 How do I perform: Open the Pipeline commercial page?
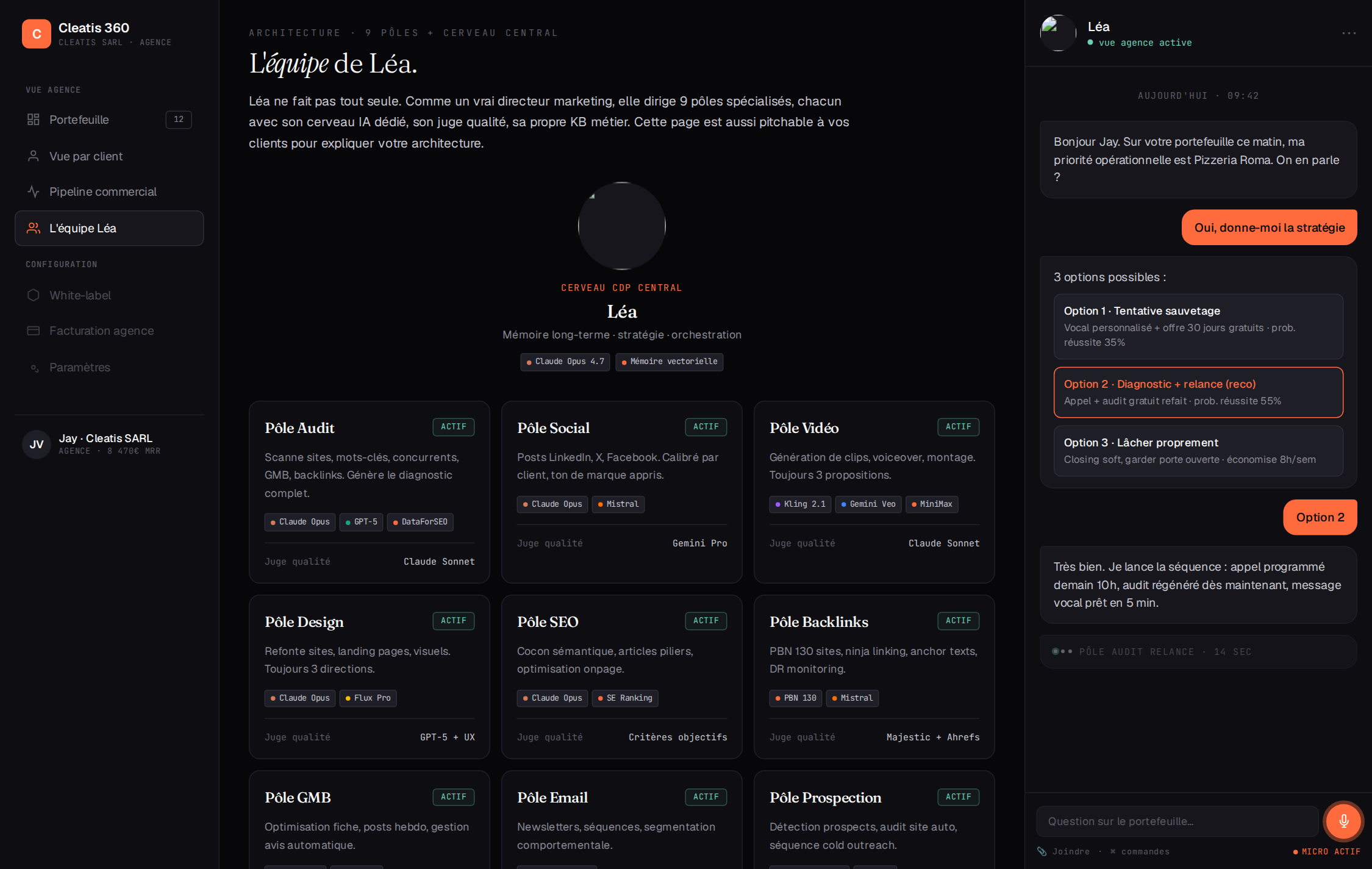[109, 191]
